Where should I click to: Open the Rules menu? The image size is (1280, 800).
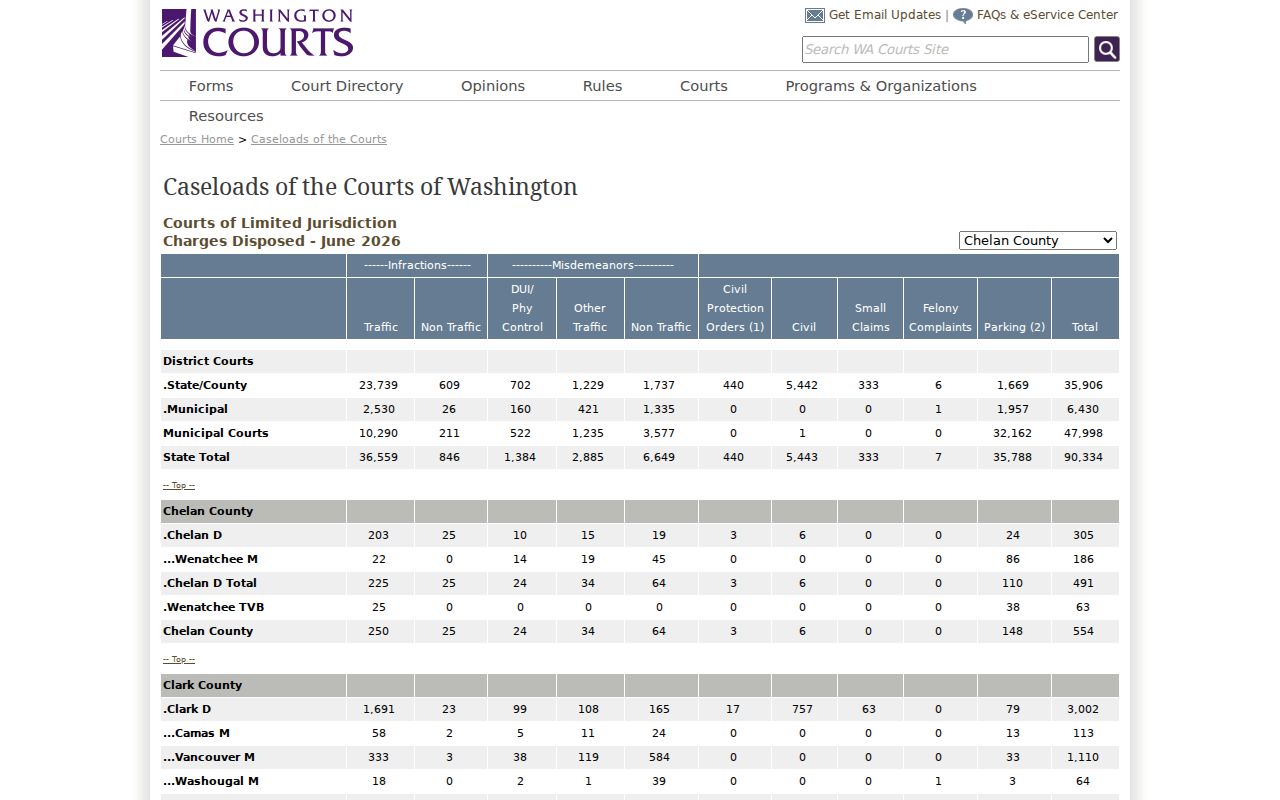tap(602, 86)
